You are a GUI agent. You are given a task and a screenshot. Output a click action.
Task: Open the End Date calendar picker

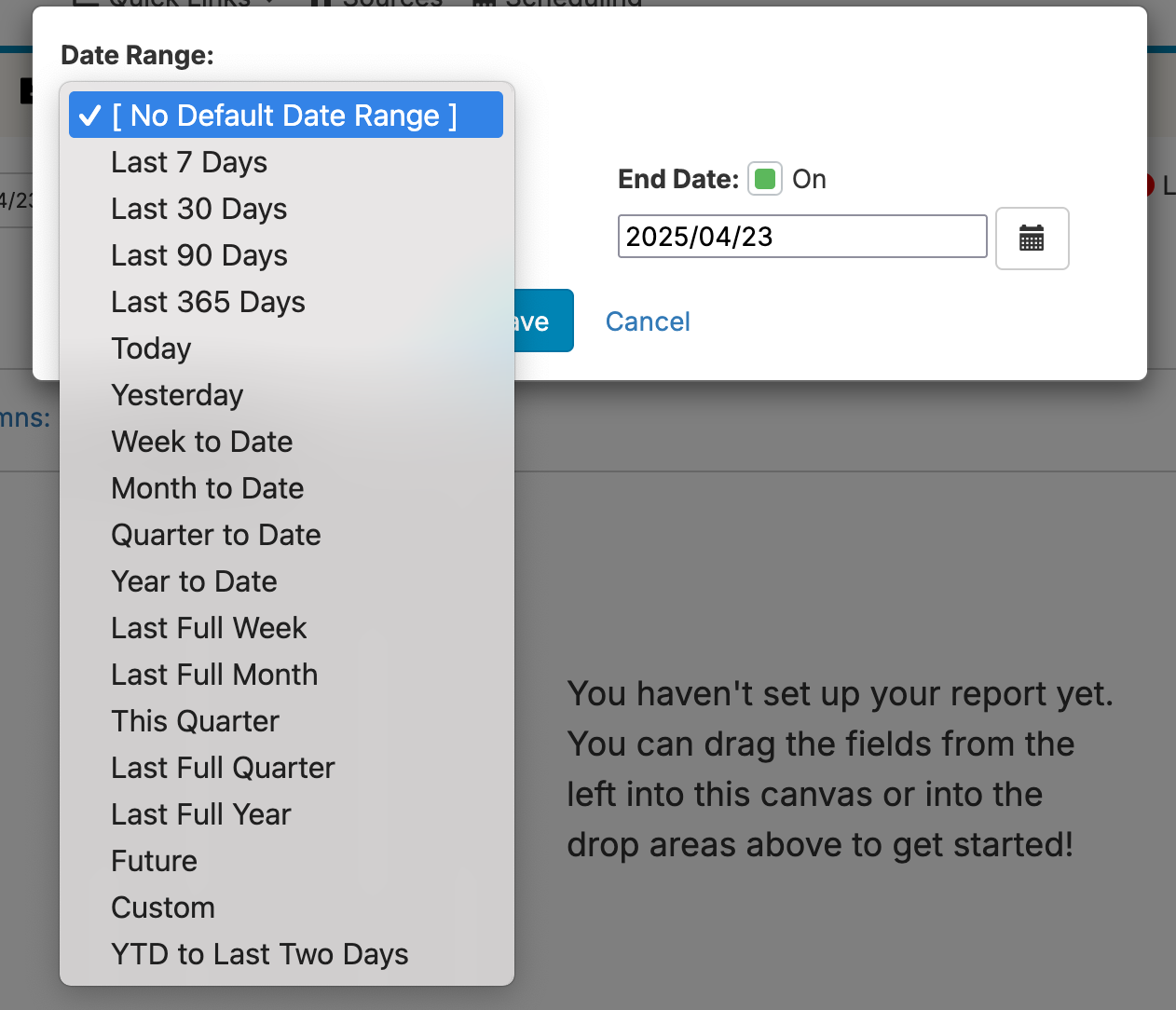tap(1032, 239)
